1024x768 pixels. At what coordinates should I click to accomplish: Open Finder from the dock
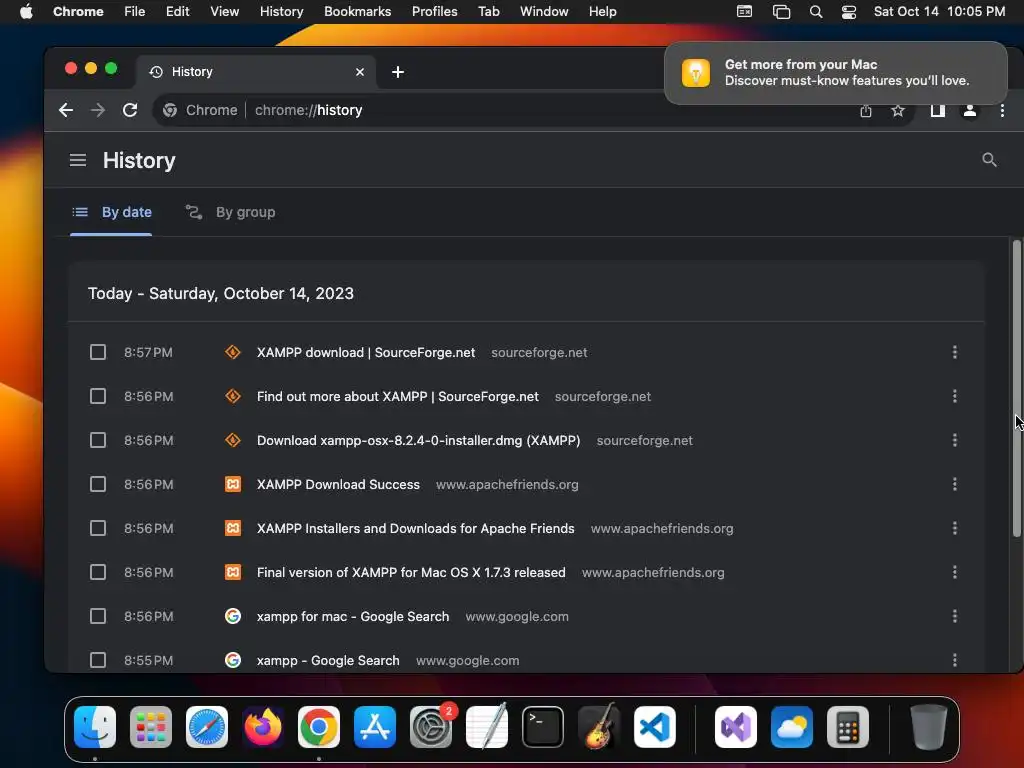point(95,727)
